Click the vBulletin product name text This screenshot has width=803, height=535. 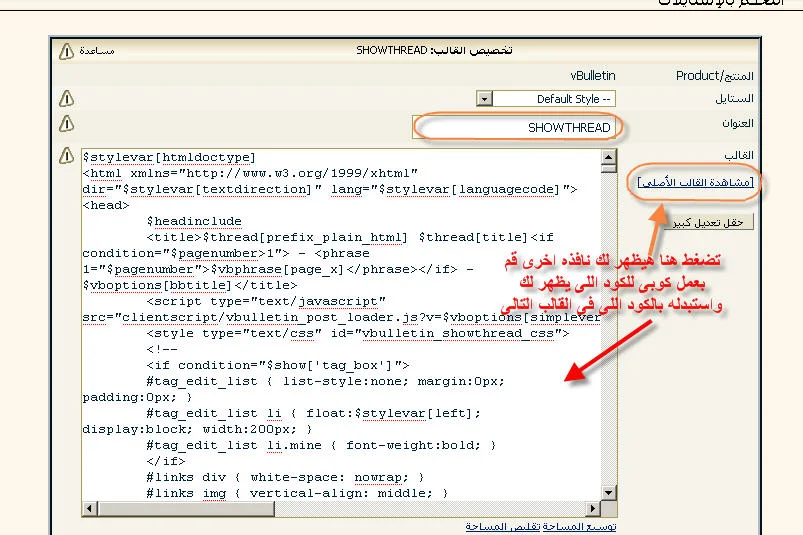pyautogui.click(x=593, y=76)
